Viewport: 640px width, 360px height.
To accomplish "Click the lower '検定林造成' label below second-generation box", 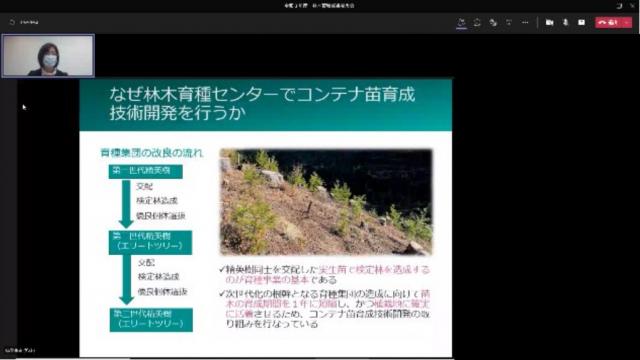I will click(158, 277).
